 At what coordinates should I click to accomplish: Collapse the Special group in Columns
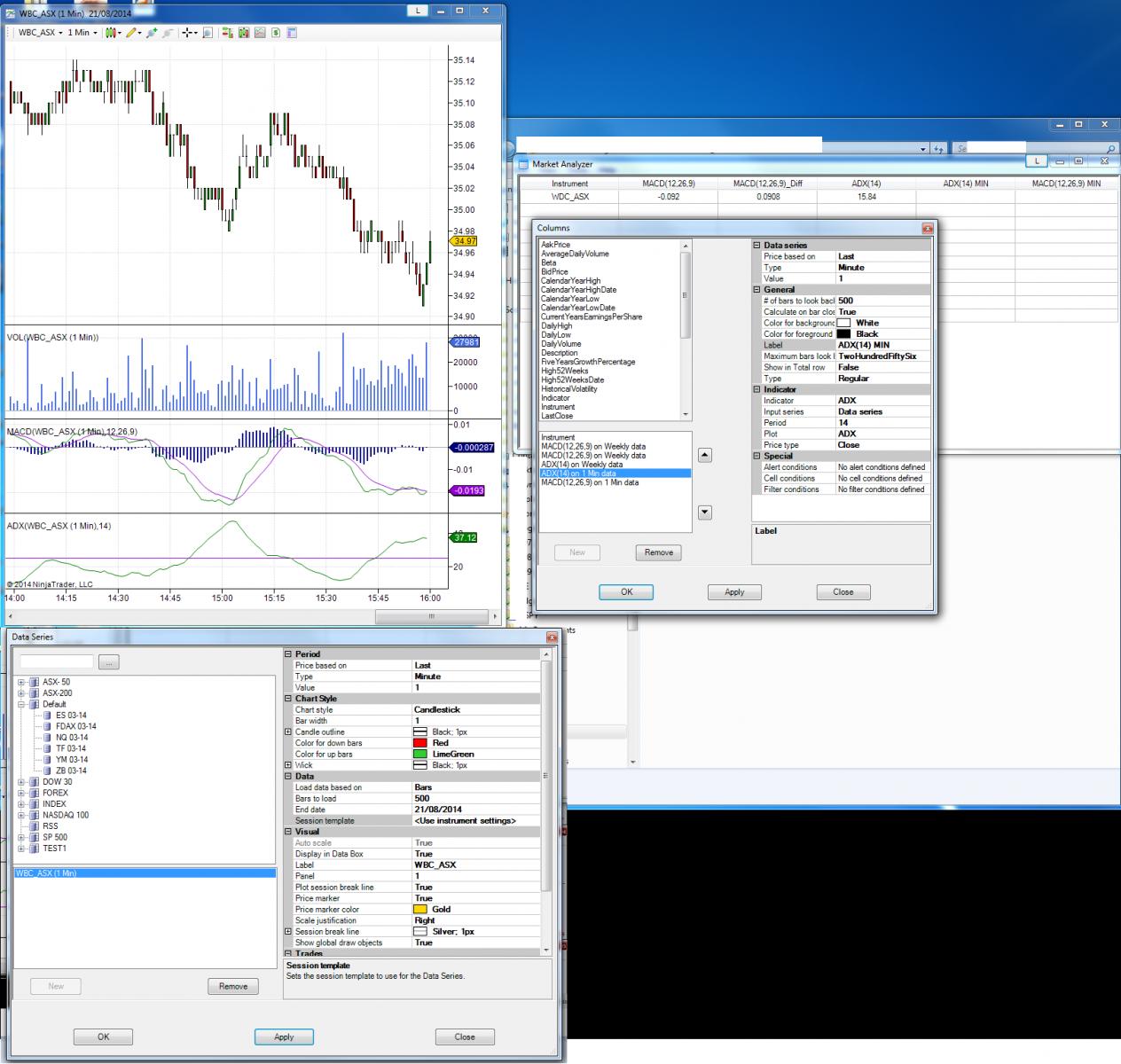[x=757, y=457]
